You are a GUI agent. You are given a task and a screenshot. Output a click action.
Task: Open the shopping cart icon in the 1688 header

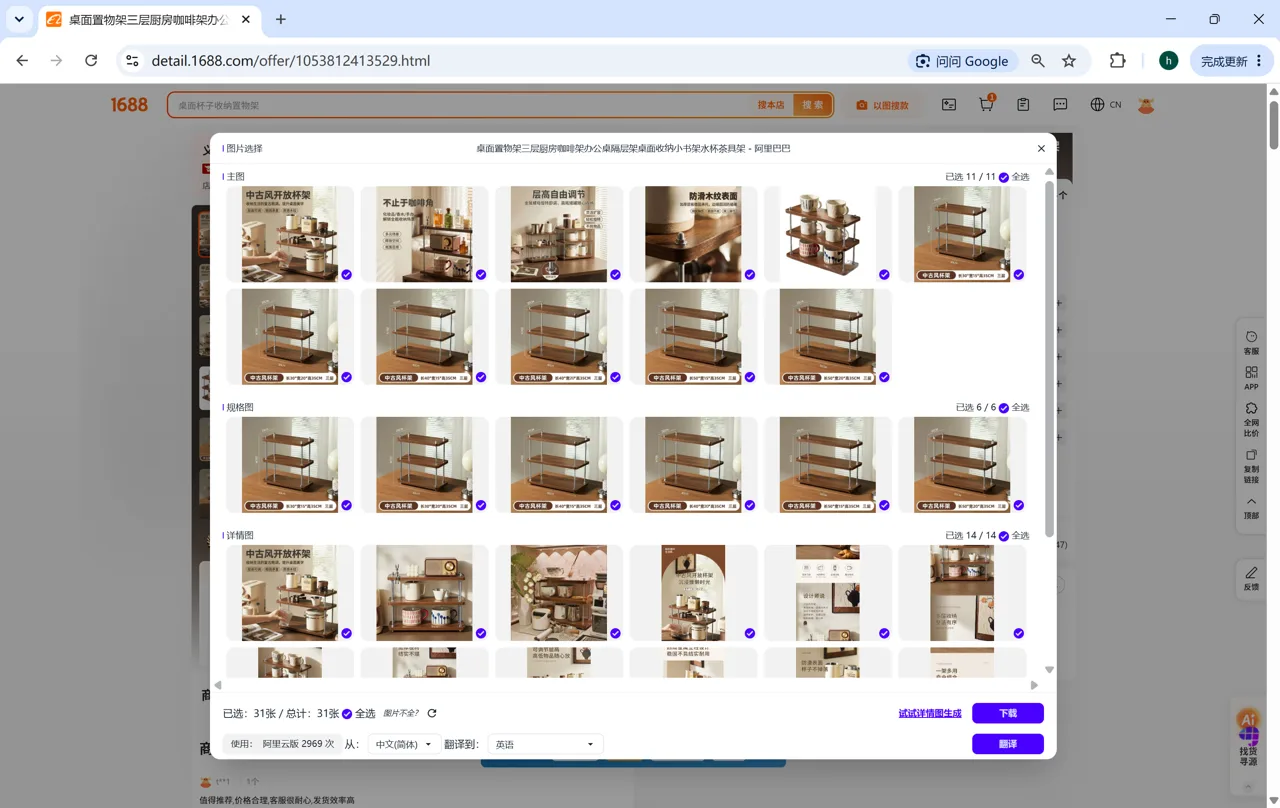986,104
